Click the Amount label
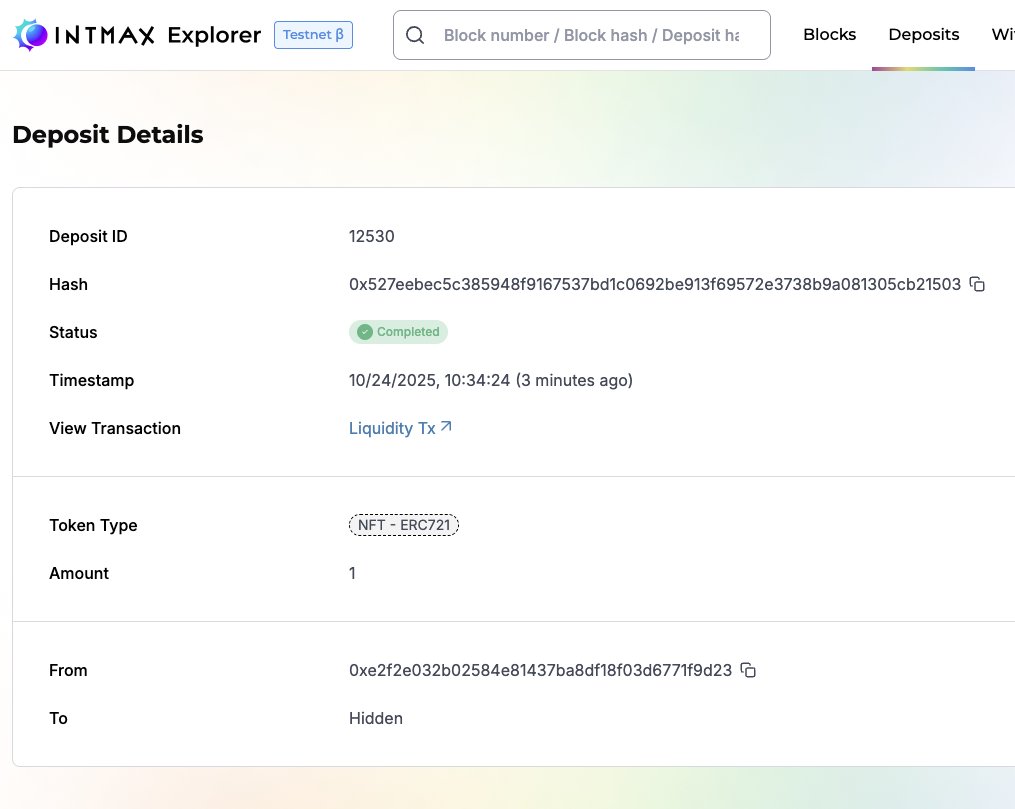This screenshot has width=1015, height=809. (79, 573)
